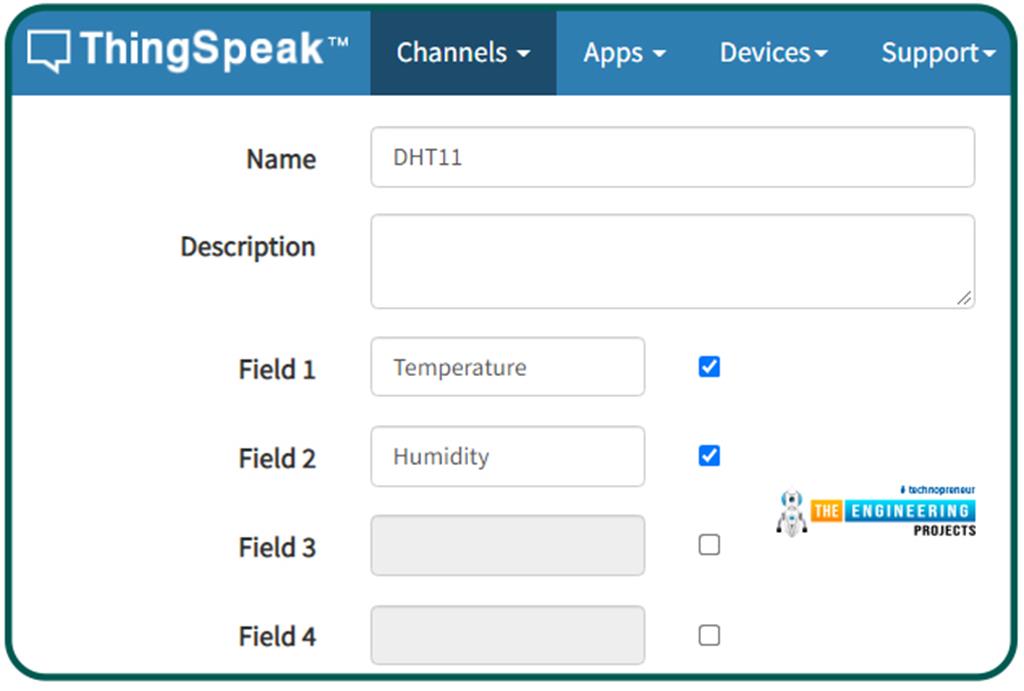Click the PROJECTS text of the watermark
The height and width of the screenshot is (691, 1024).
click(948, 530)
